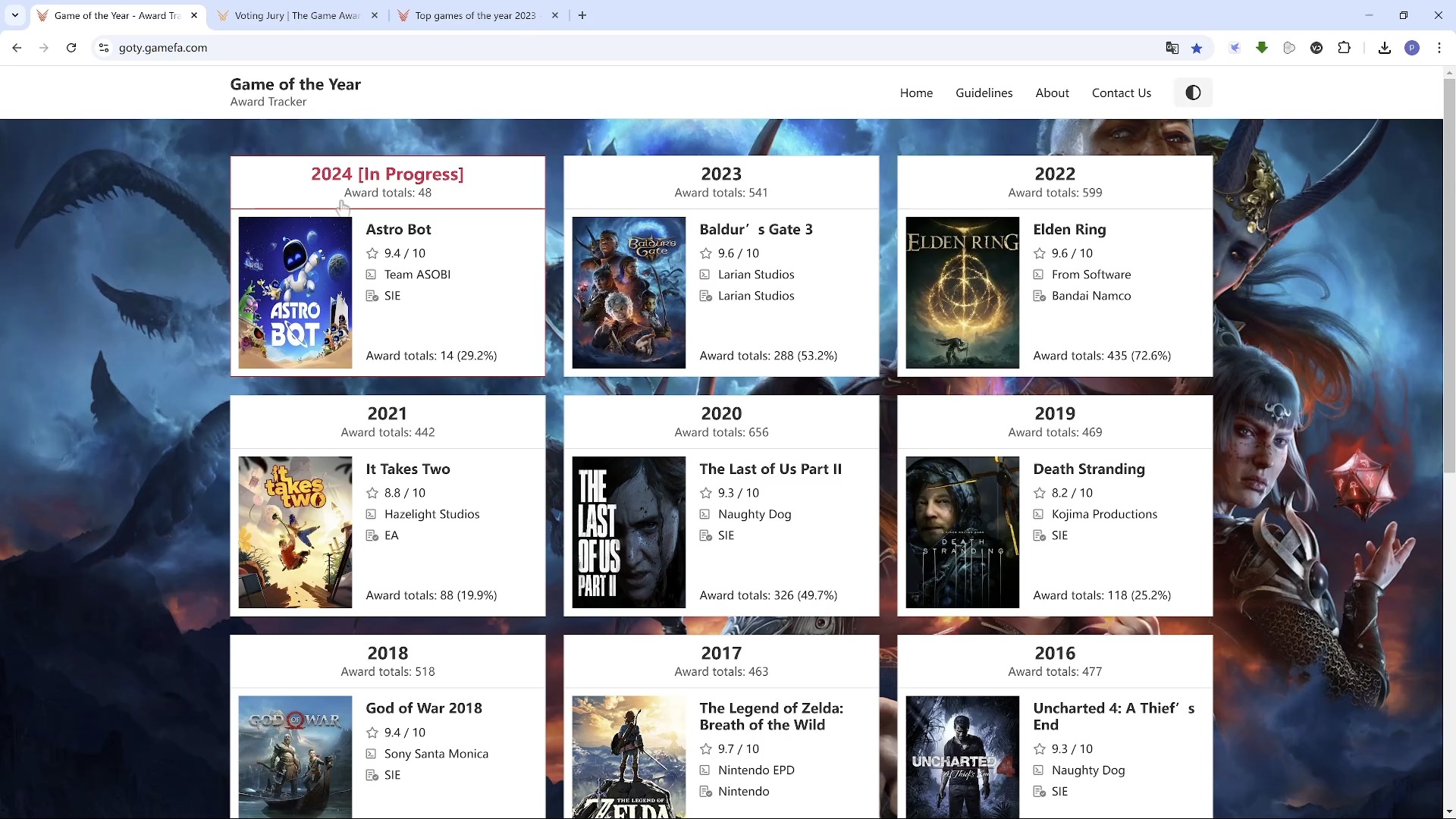Screen dimensions: 1456x819
Task: Click the Uncharted 4 cover art
Action: [x=962, y=757]
